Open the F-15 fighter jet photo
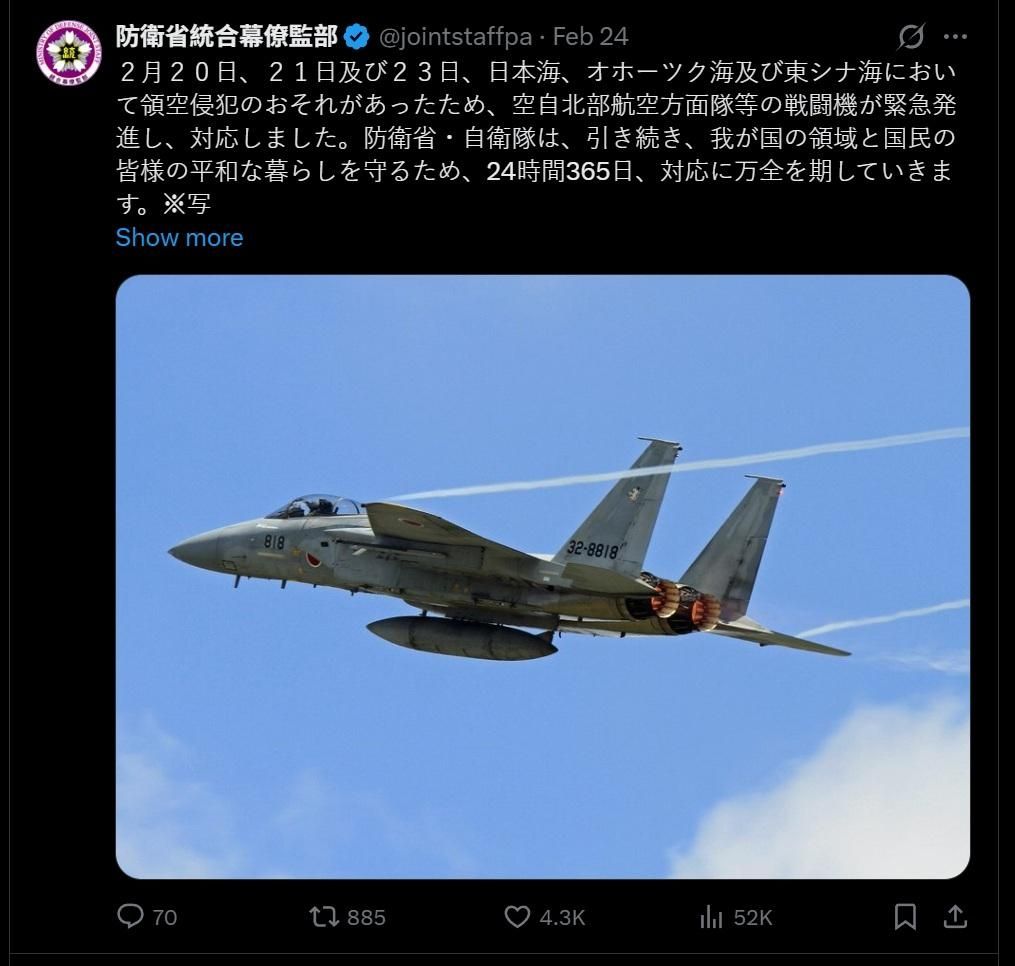Viewport: 1015px width, 966px height. click(x=542, y=576)
